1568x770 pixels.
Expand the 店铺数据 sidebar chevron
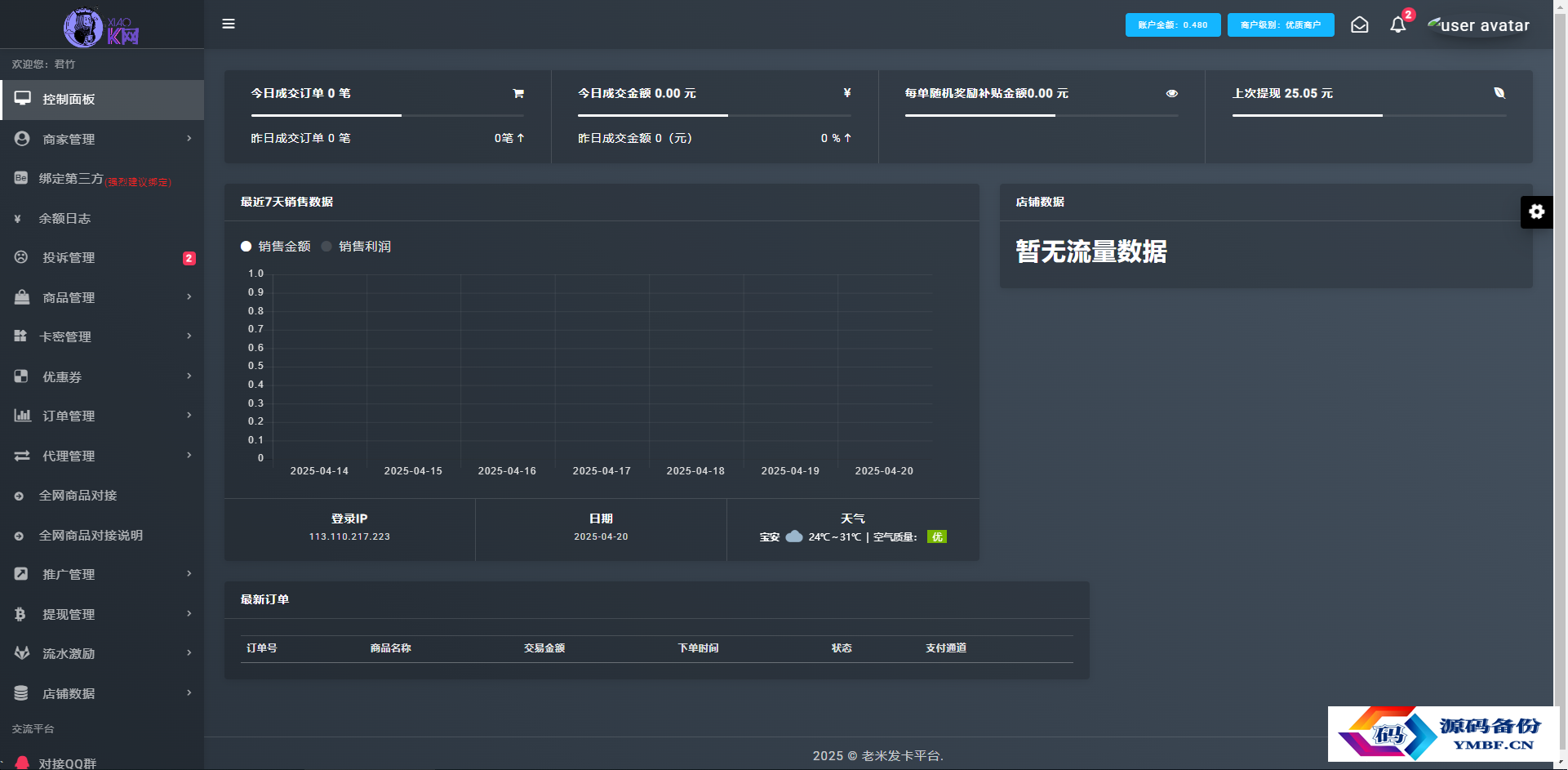pyautogui.click(x=189, y=692)
